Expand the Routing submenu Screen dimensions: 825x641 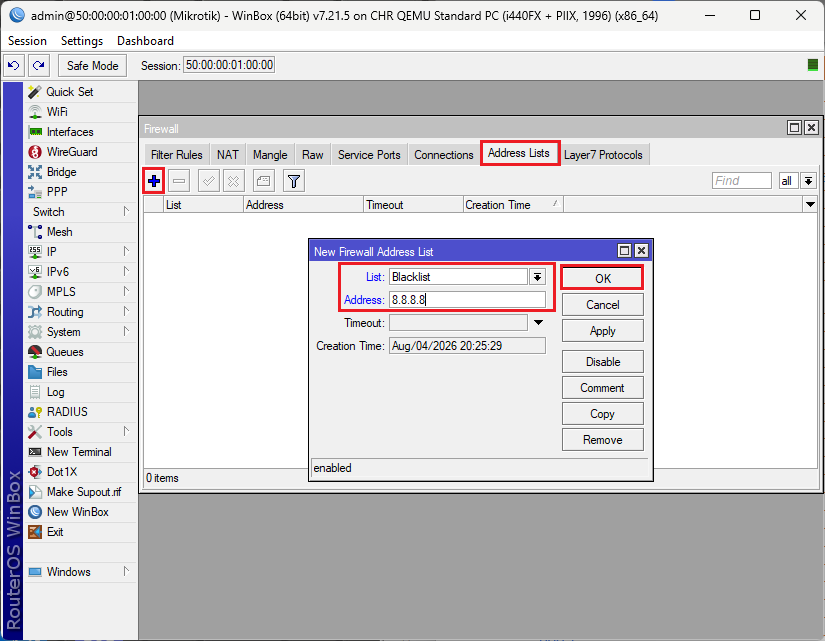pos(82,312)
